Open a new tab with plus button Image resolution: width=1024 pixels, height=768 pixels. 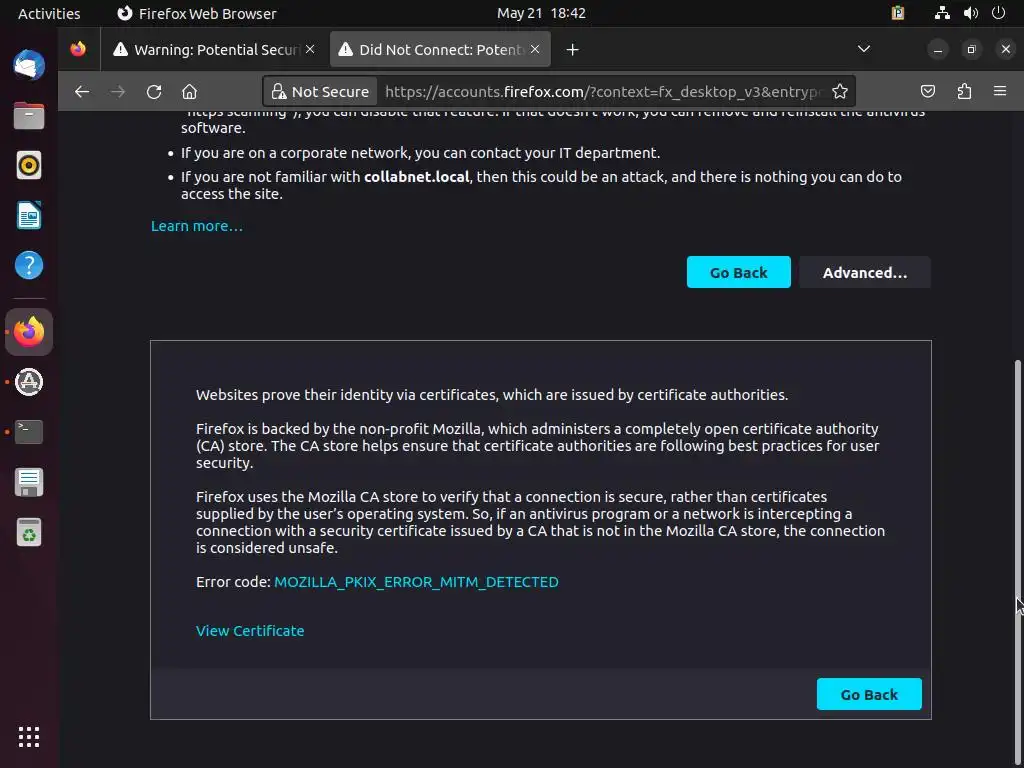[x=572, y=50]
